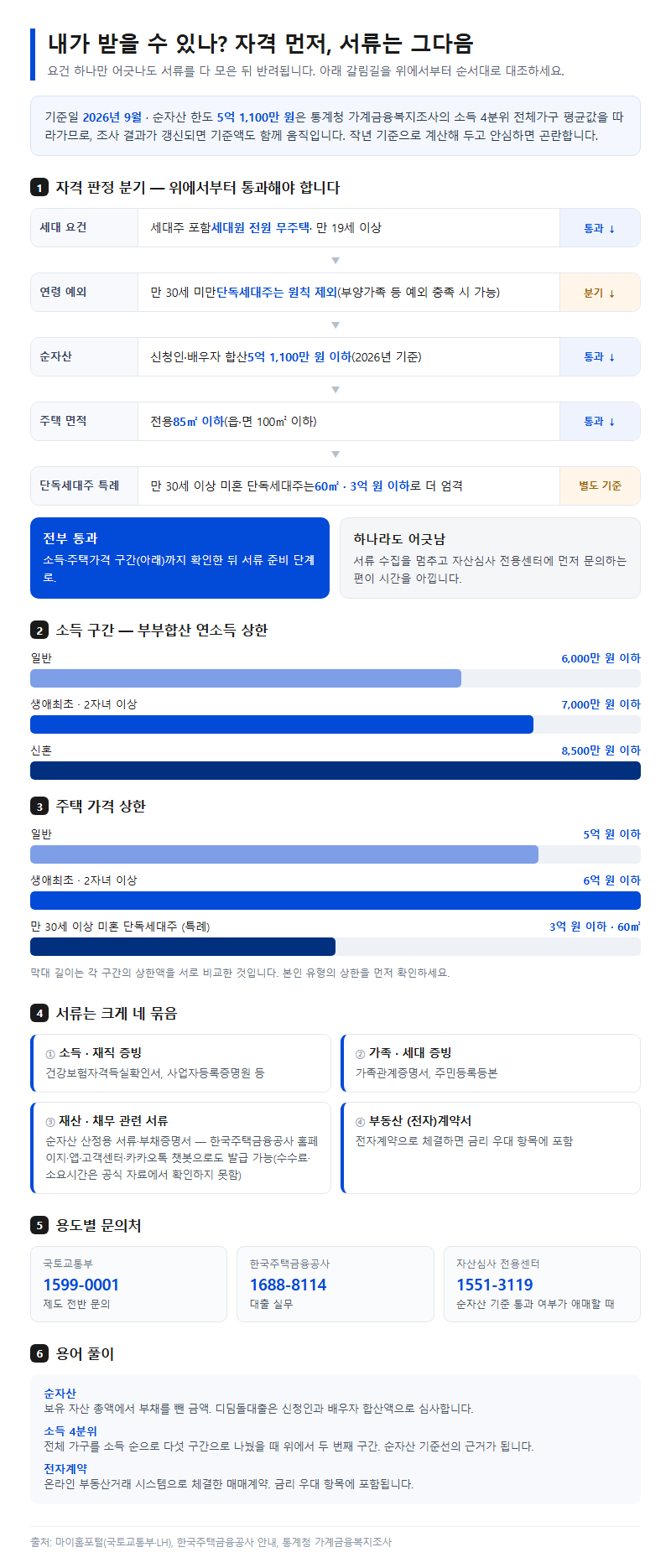Select the 전부 통과 blue card

point(179,558)
